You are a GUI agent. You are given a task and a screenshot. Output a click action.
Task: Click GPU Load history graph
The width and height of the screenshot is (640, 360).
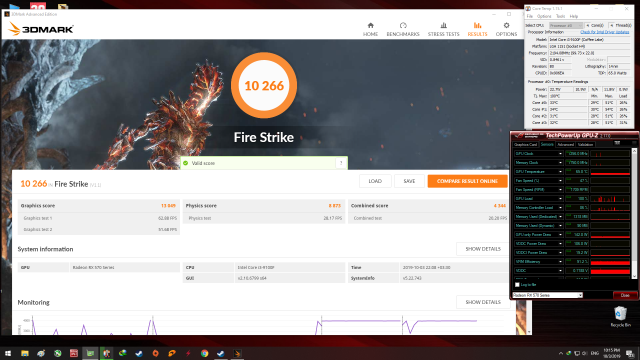click(610, 199)
